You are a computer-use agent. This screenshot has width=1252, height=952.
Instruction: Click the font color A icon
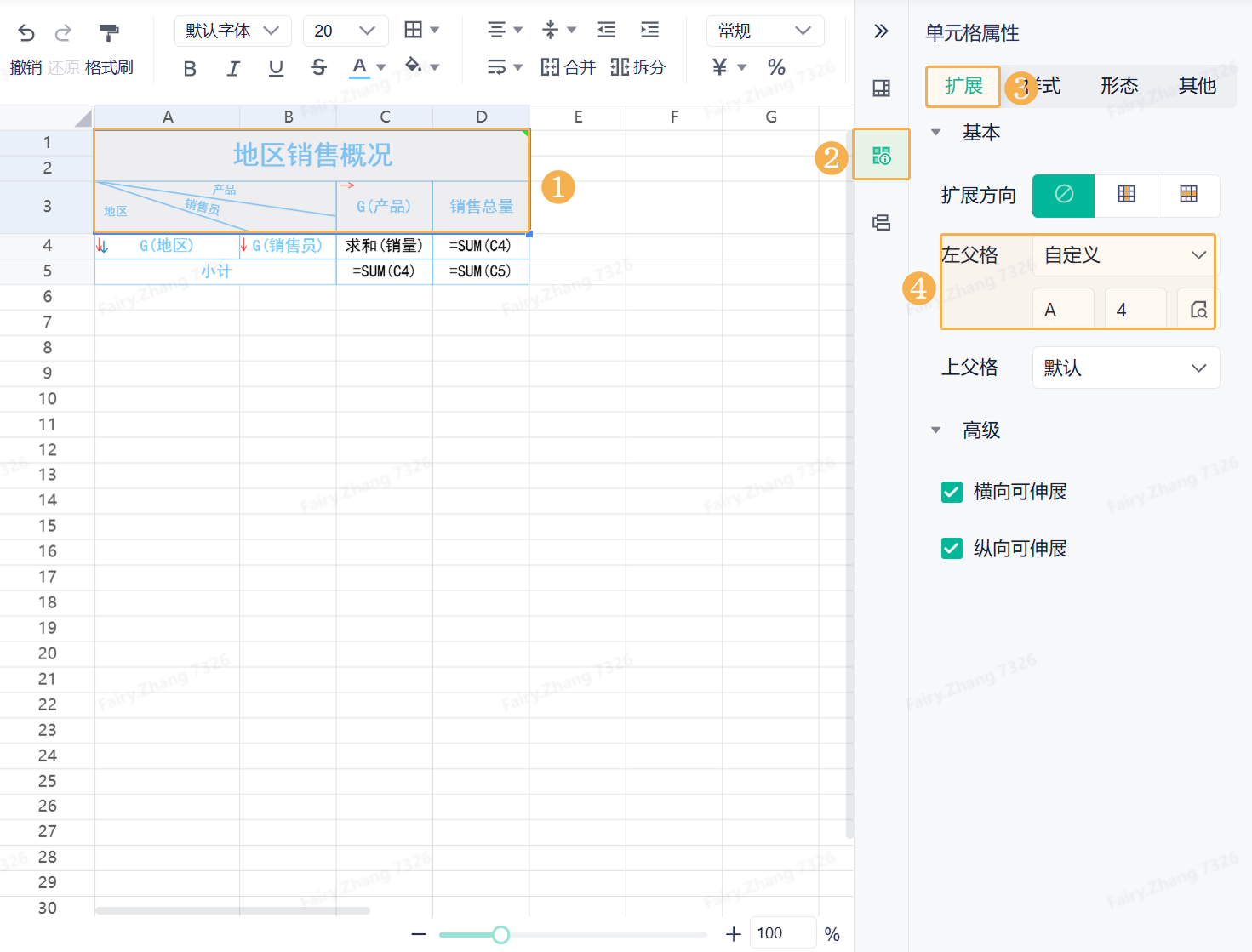tap(360, 66)
